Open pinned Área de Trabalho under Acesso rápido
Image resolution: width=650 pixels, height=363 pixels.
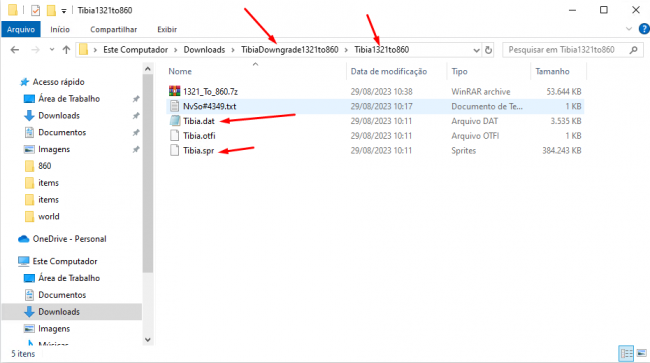click(69, 99)
